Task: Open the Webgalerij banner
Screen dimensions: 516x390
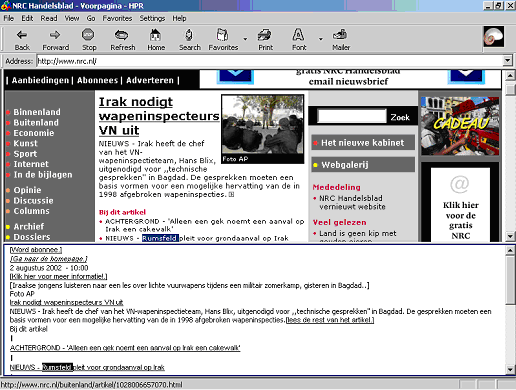Action: (363, 165)
